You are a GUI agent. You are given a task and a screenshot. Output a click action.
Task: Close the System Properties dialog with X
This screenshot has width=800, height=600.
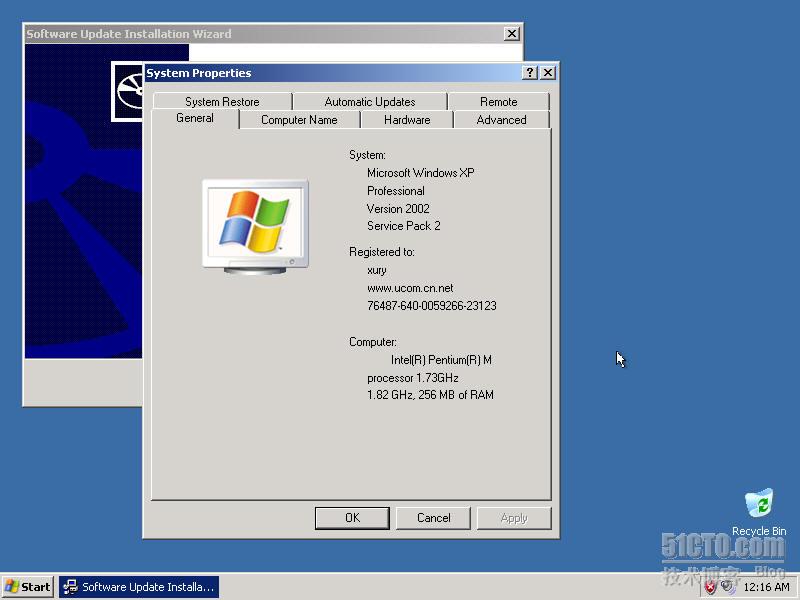coord(548,72)
